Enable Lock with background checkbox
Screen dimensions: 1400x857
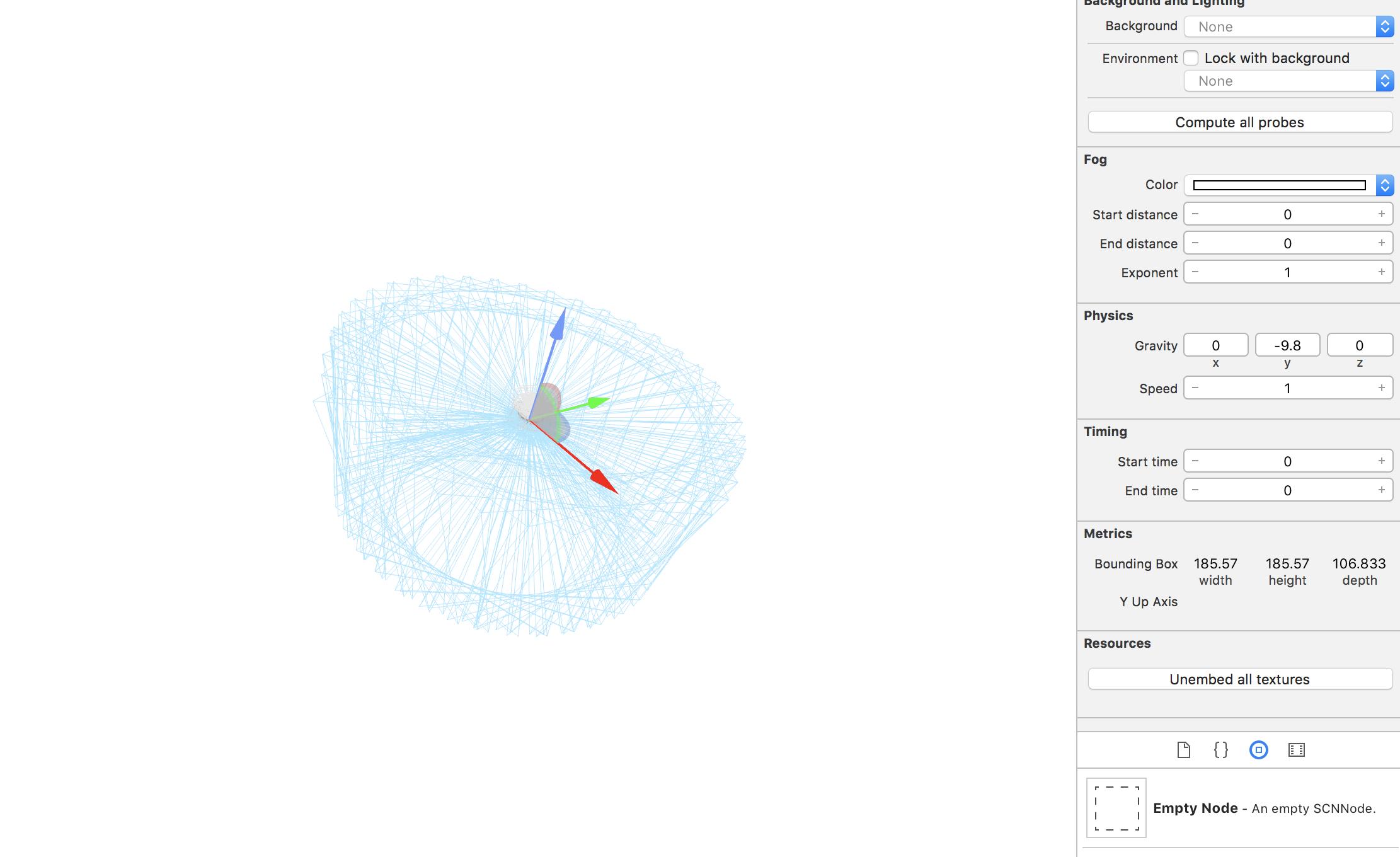coord(1191,58)
